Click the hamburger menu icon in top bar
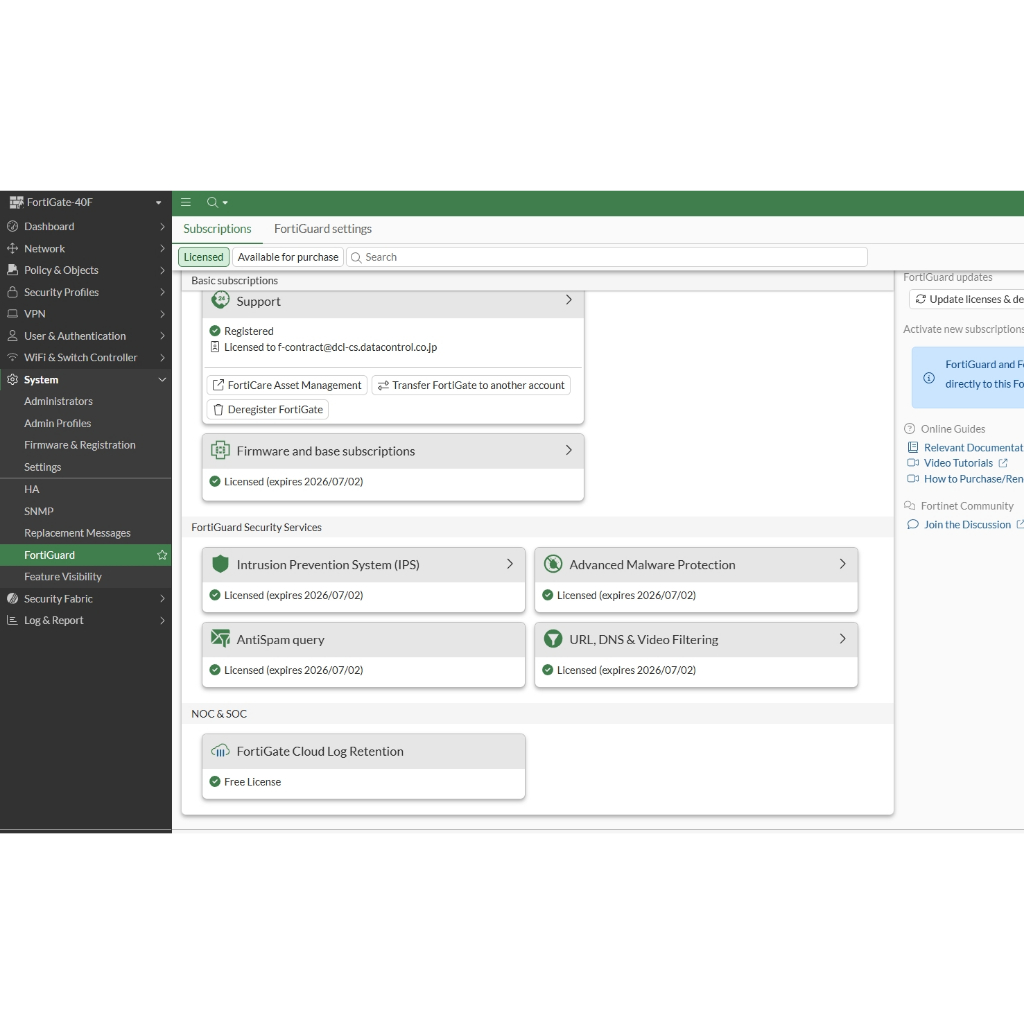Screen dimensions: 1024x1024 coord(186,202)
